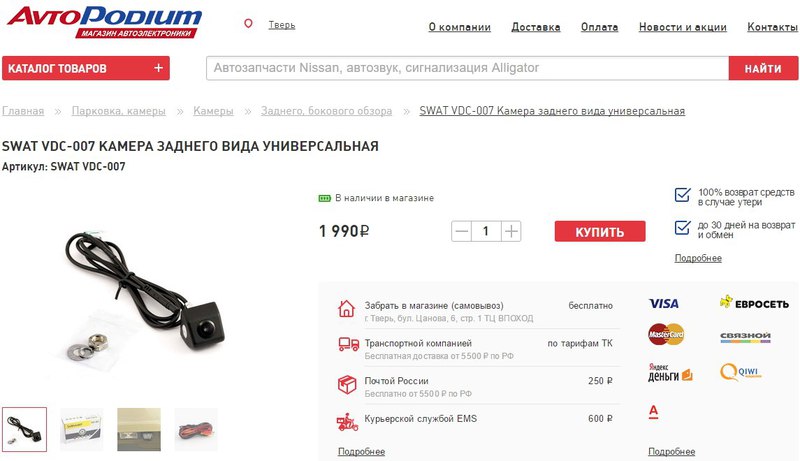This screenshot has height=461, width=800.
Task: Click the Visa payment logo
Action: pos(663,304)
